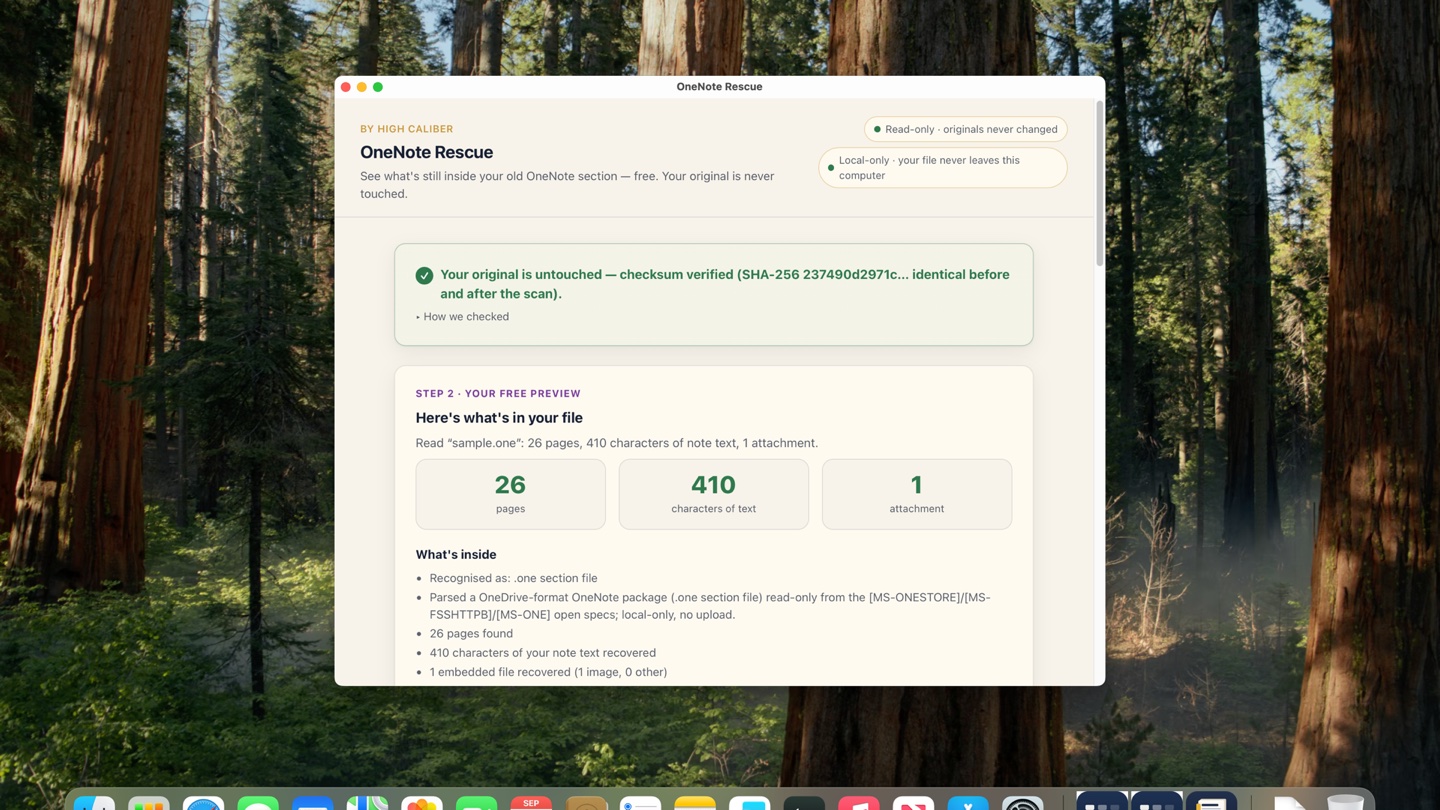Click the Parsed a OneDrive-format OneNote package line
This screenshot has height=810, width=1440.
coord(710,606)
